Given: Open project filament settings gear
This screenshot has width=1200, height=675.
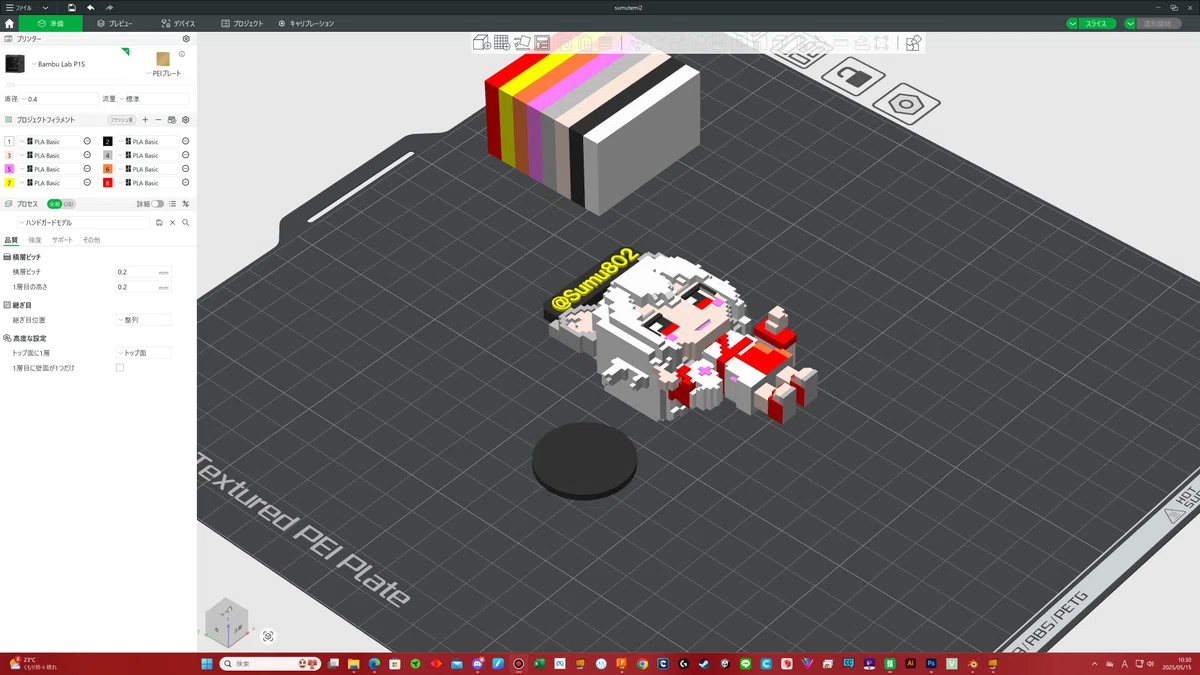Looking at the screenshot, I should 185,120.
